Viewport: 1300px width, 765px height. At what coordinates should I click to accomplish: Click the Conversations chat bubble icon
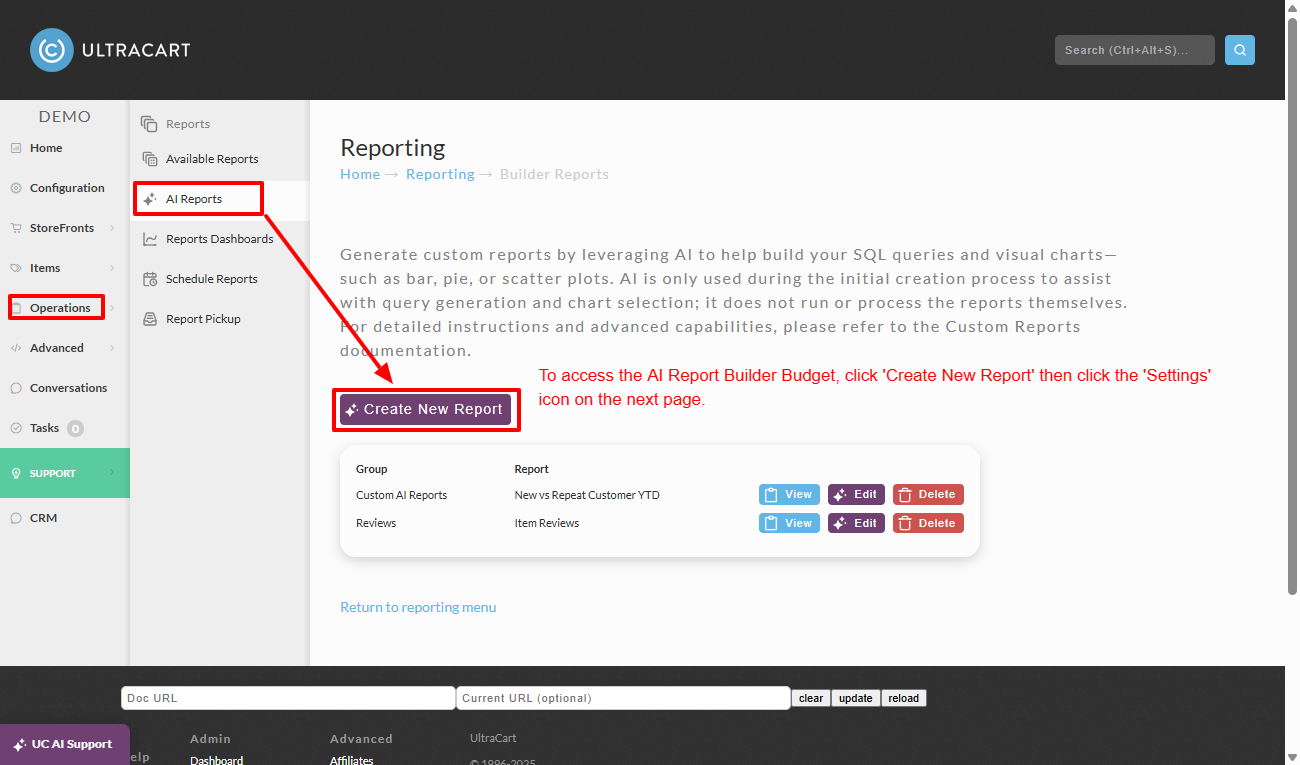tap(16, 388)
